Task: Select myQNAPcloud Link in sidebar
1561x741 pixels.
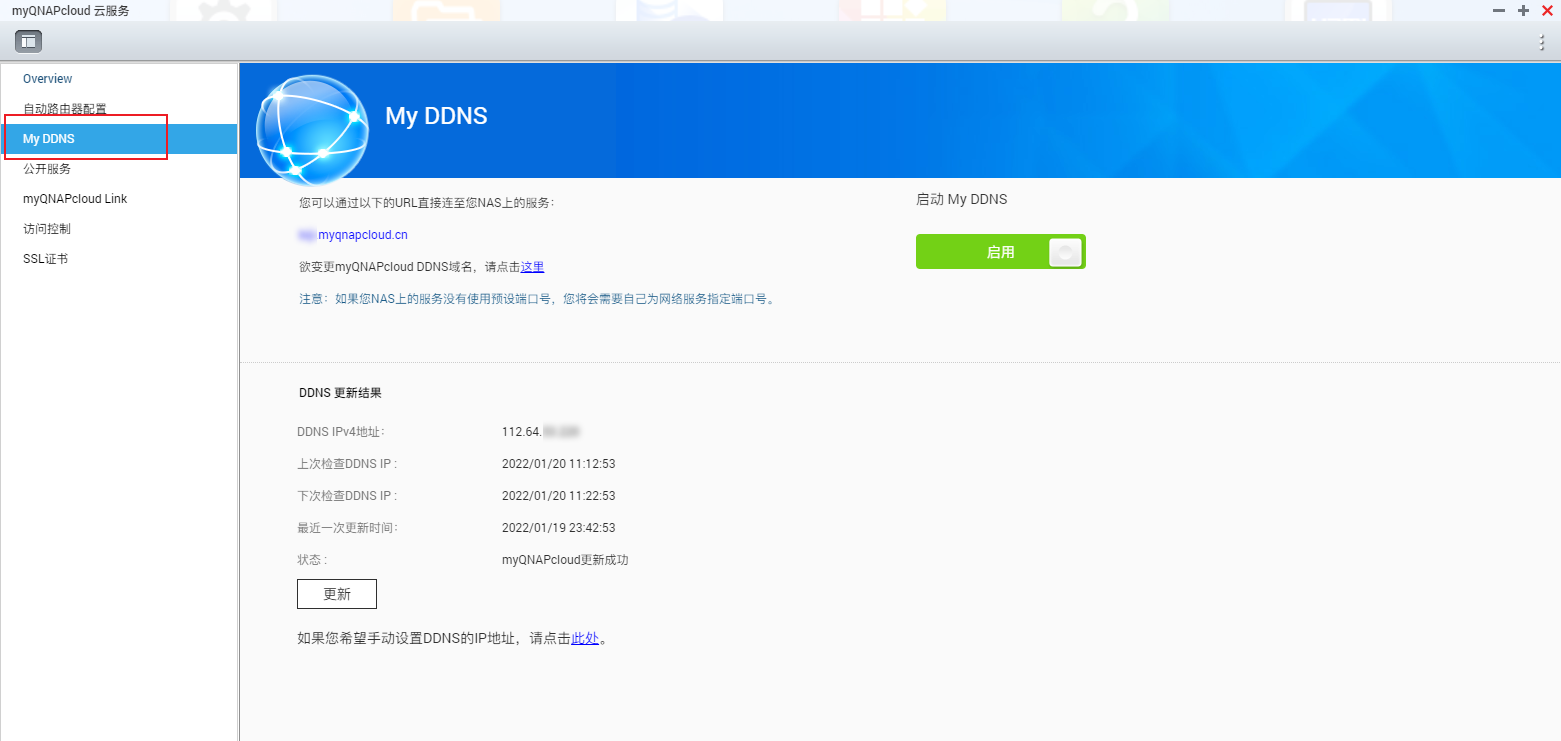Action: click(x=75, y=199)
